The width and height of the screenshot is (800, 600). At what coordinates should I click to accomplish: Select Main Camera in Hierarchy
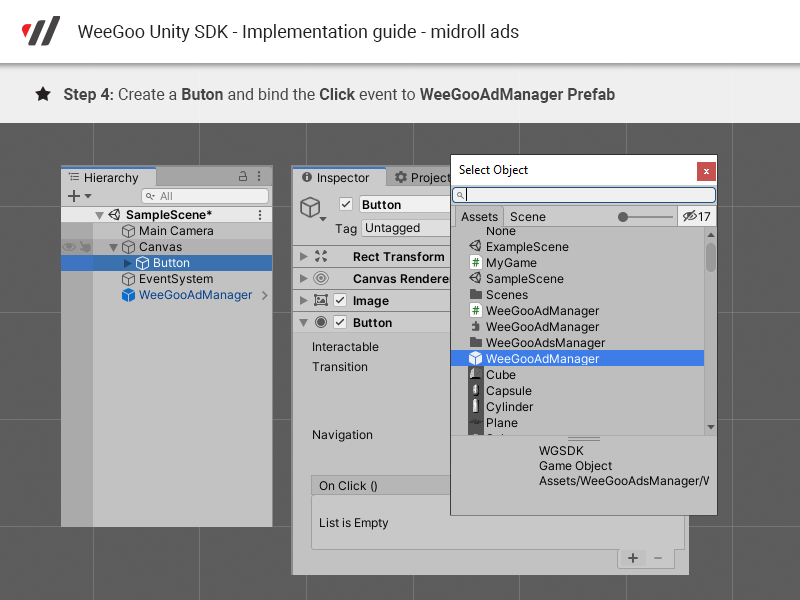(x=176, y=231)
